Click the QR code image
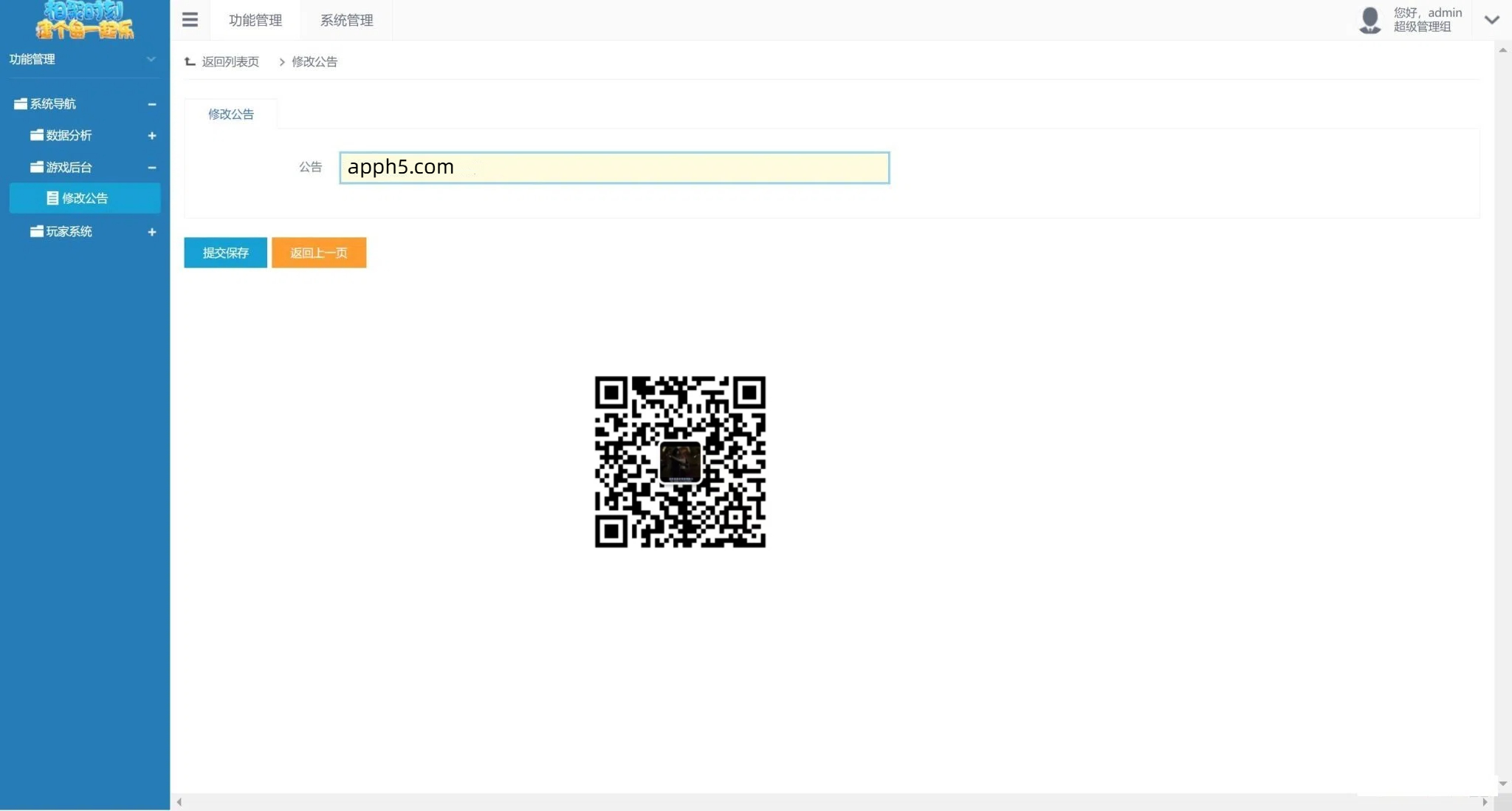Viewport: 1512px width, 811px height. (x=680, y=462)
